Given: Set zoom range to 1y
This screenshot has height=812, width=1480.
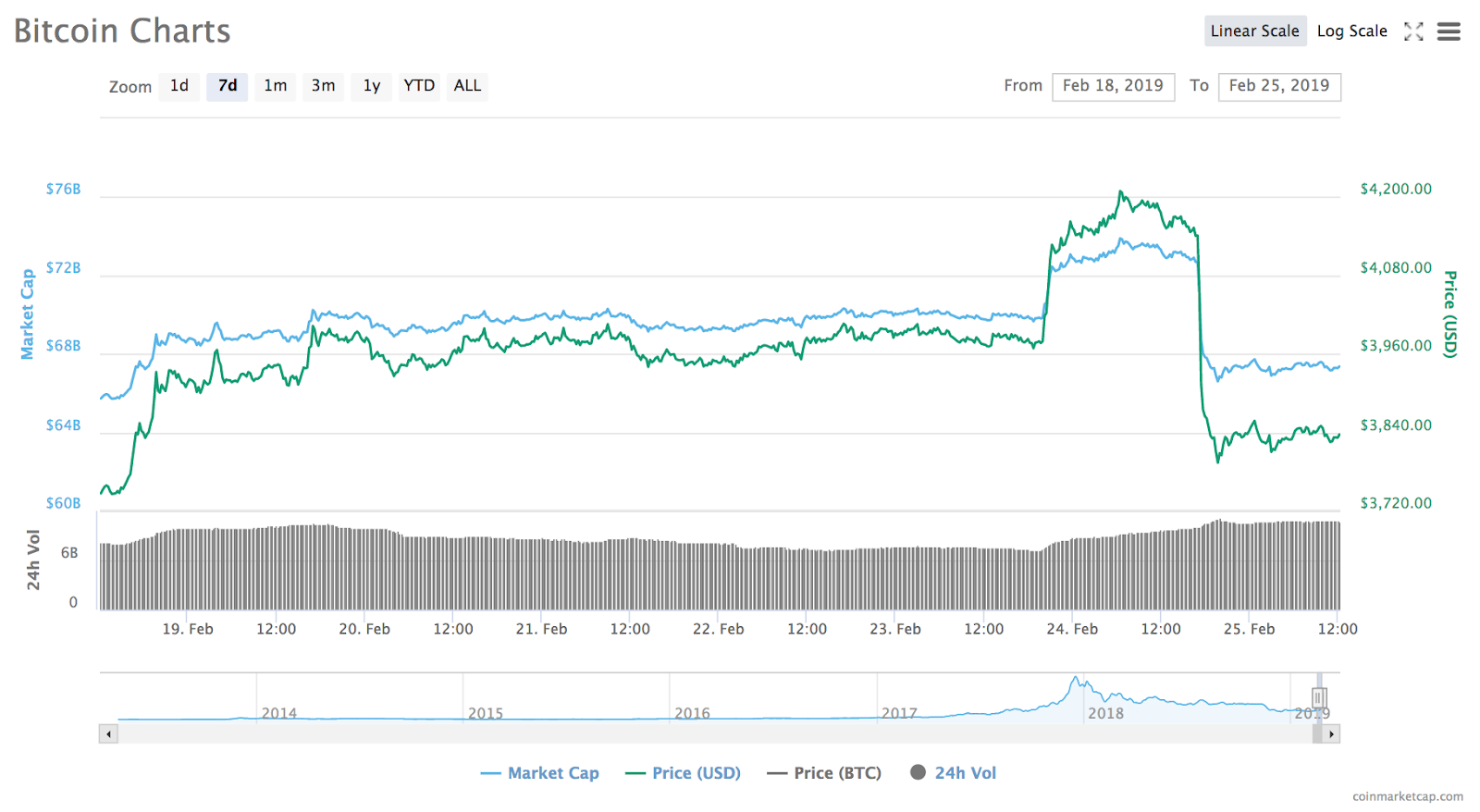Looking at the screenshot, I should coord(372,86).
